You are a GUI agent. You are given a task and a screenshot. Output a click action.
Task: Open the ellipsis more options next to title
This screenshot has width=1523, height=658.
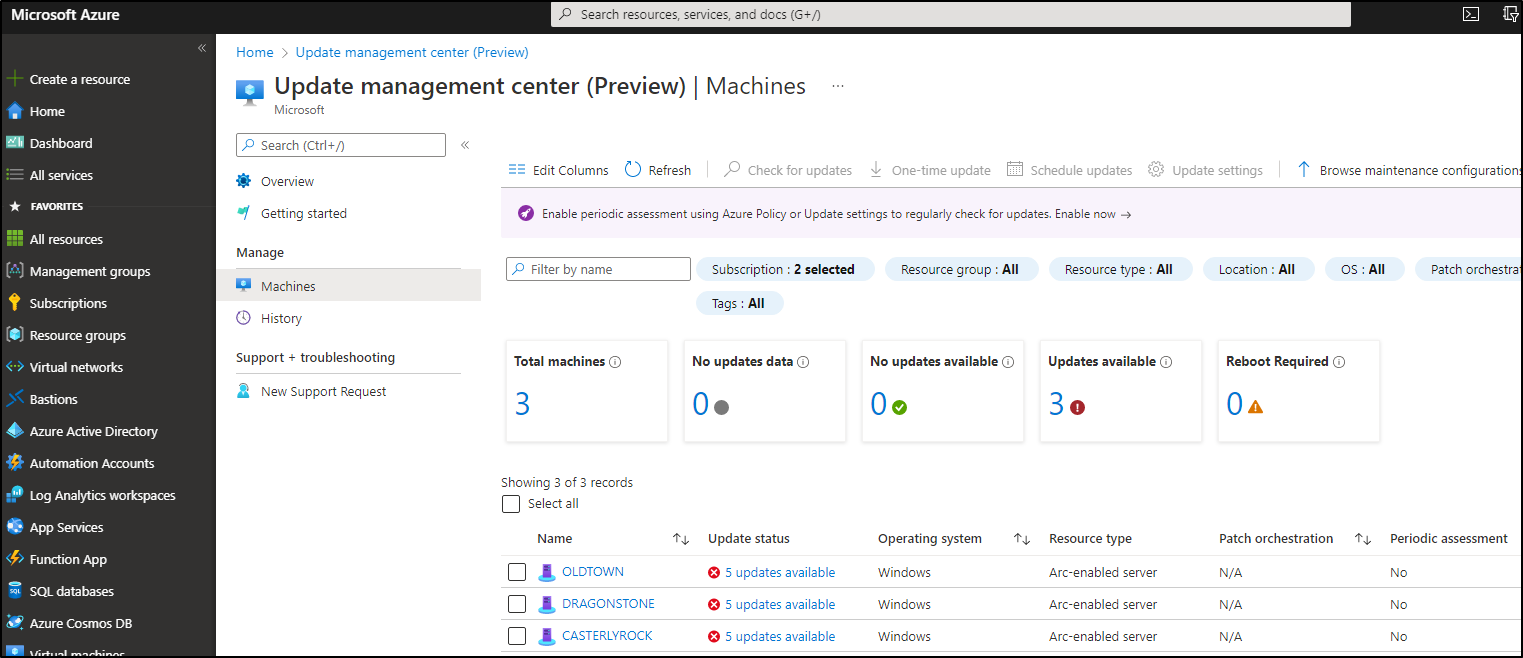point(838,86)
